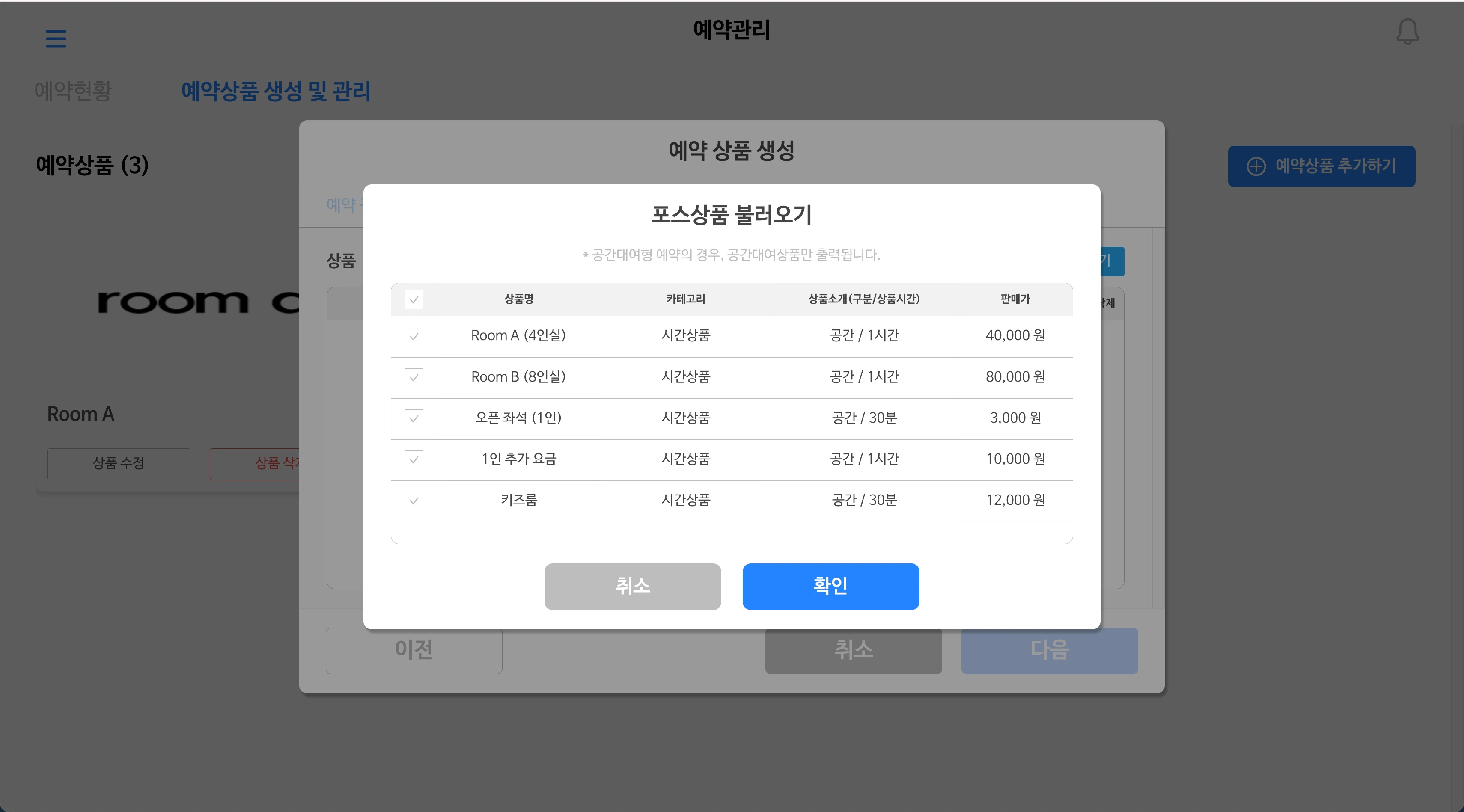
Task: Click 확인 in the 포스상품 불러오기 dialog
Action: [x=830, y=587]
